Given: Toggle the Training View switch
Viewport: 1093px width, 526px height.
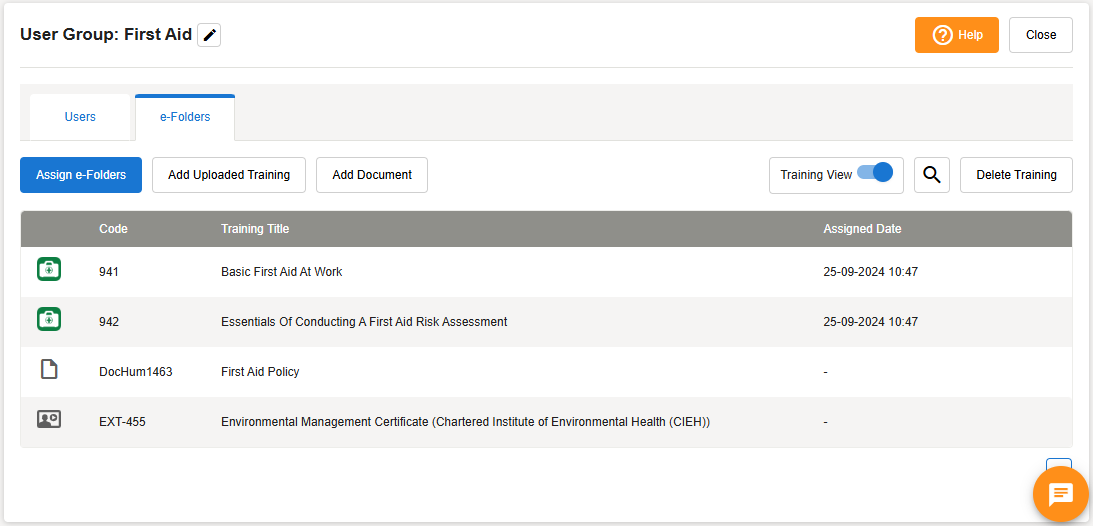Looking at the screenshot, I should pos(875,173).
